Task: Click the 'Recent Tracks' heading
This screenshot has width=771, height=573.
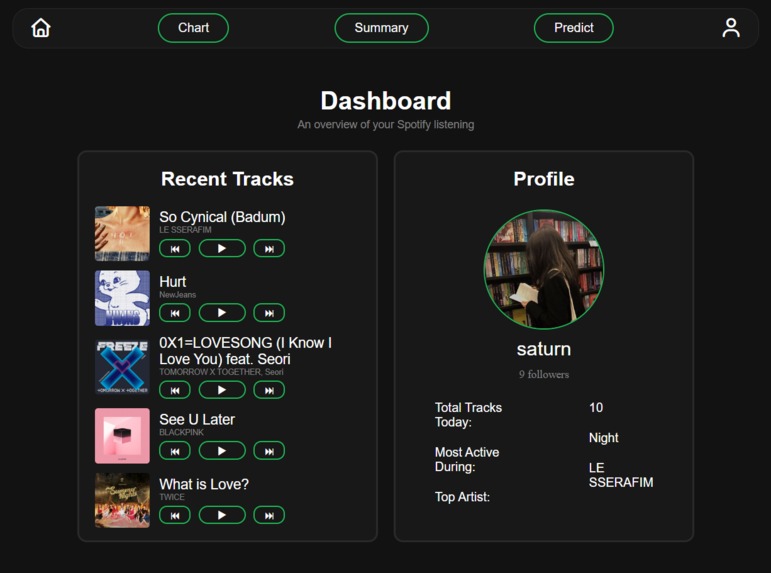Action: [227, 179]
